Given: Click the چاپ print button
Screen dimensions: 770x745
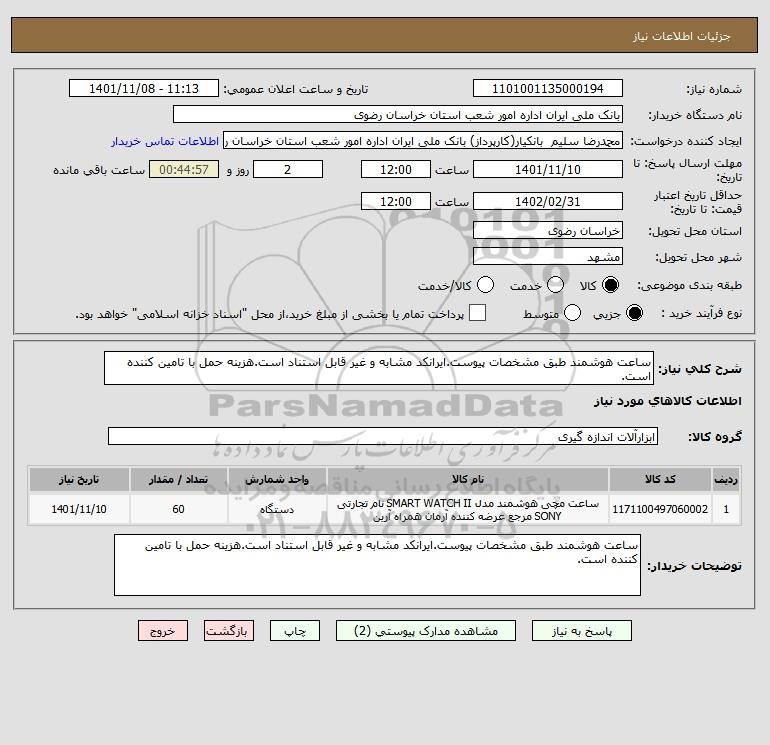Looking at the screenshot, I should pos(295,631).
